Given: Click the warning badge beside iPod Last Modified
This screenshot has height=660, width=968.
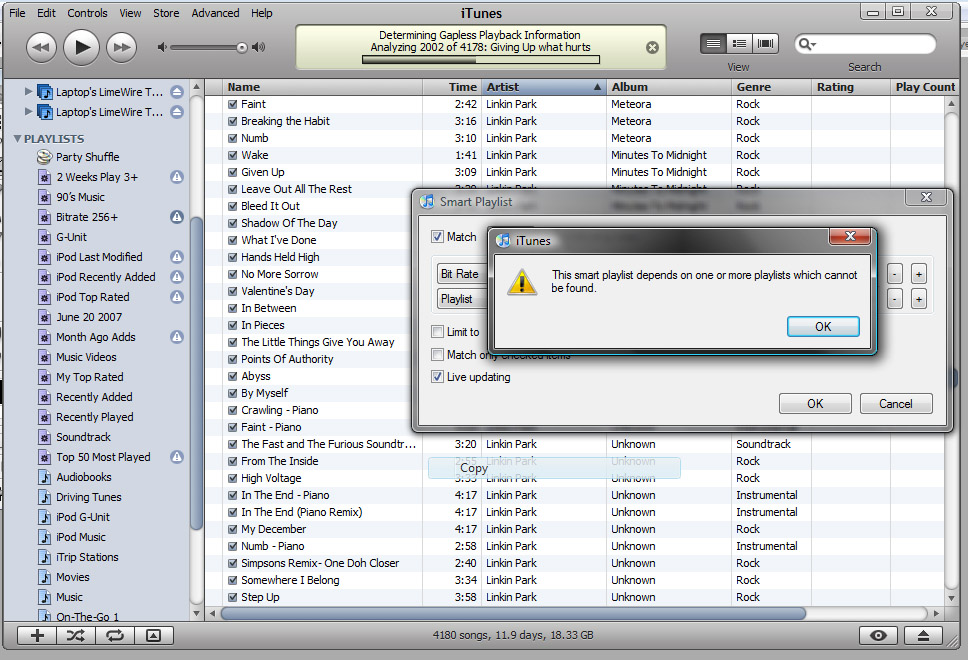Looking at the screenshot, I should pos(177,257).
